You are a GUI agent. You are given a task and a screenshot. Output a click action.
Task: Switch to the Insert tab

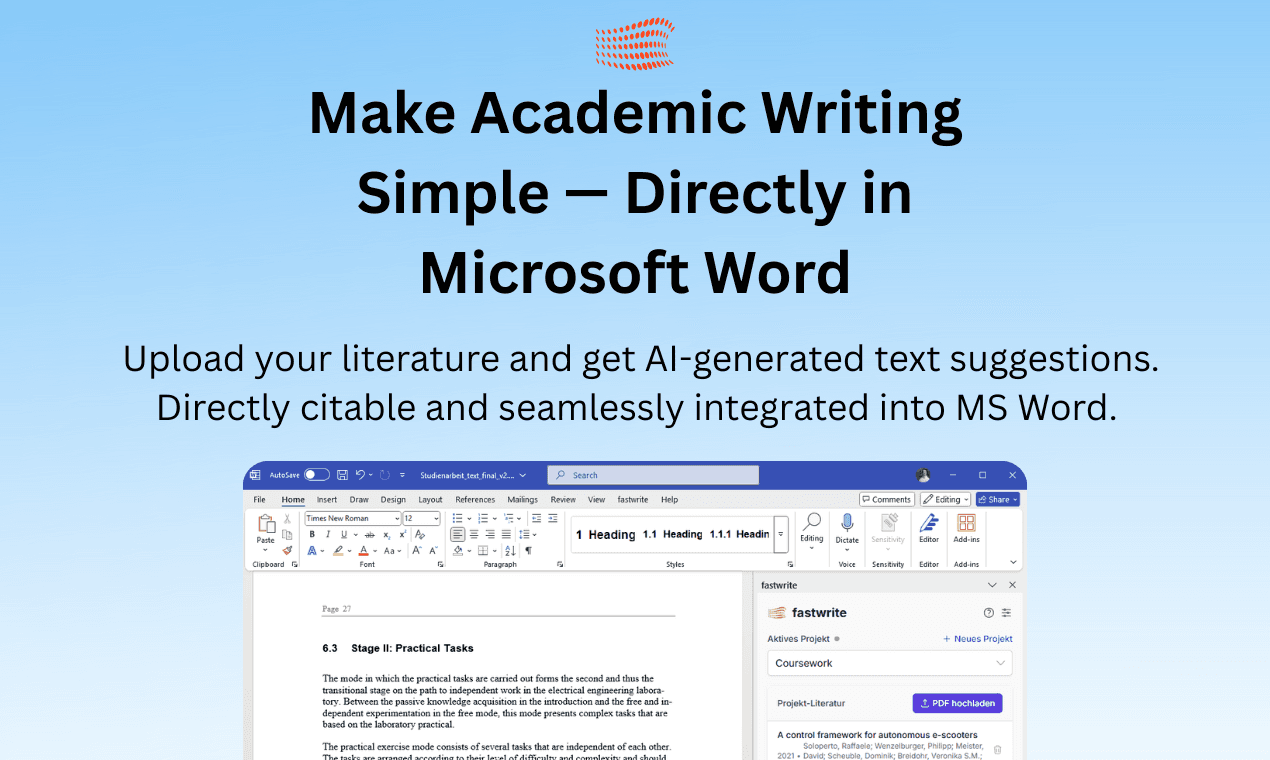[x=327, y=500]
